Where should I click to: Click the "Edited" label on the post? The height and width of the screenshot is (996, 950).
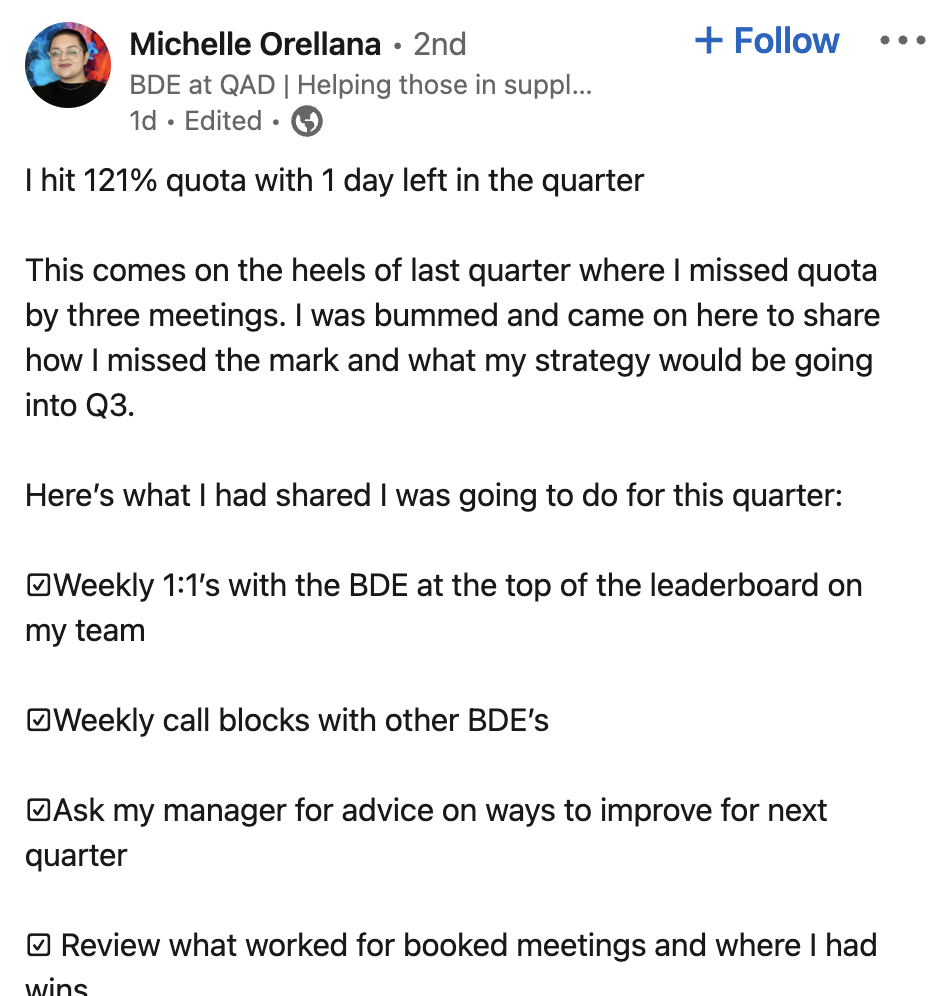pos(223,121)
